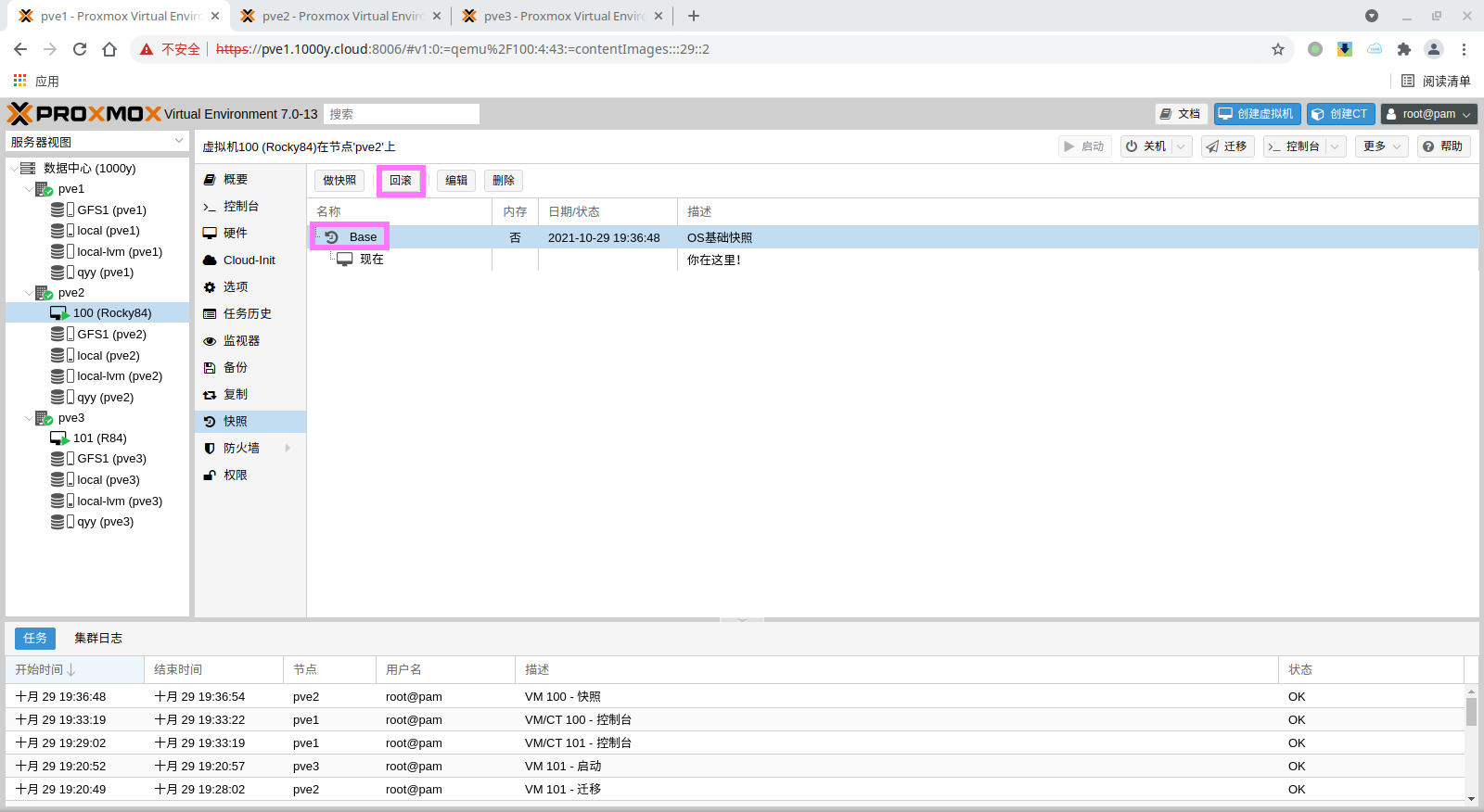The width and height of the screenshot is (1484, 812).
Task: Switch to the pve2 browser tab
Action: [341, 16]
